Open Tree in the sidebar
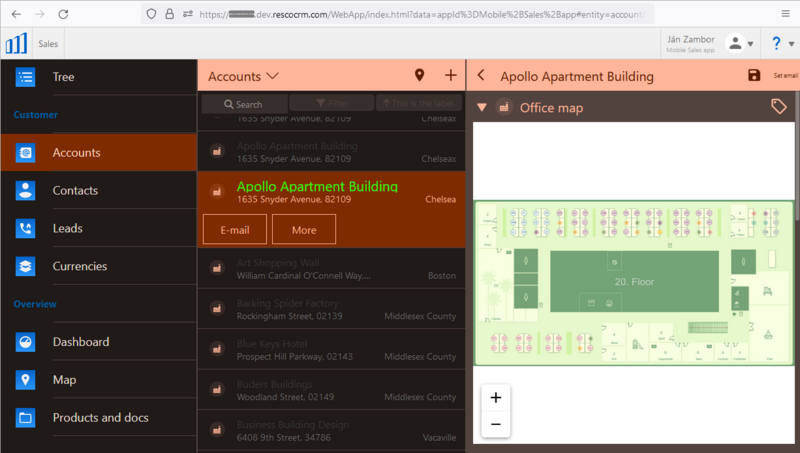Image resolution: width=800 pixels, height=453 pixels. [x=98, y=77]
